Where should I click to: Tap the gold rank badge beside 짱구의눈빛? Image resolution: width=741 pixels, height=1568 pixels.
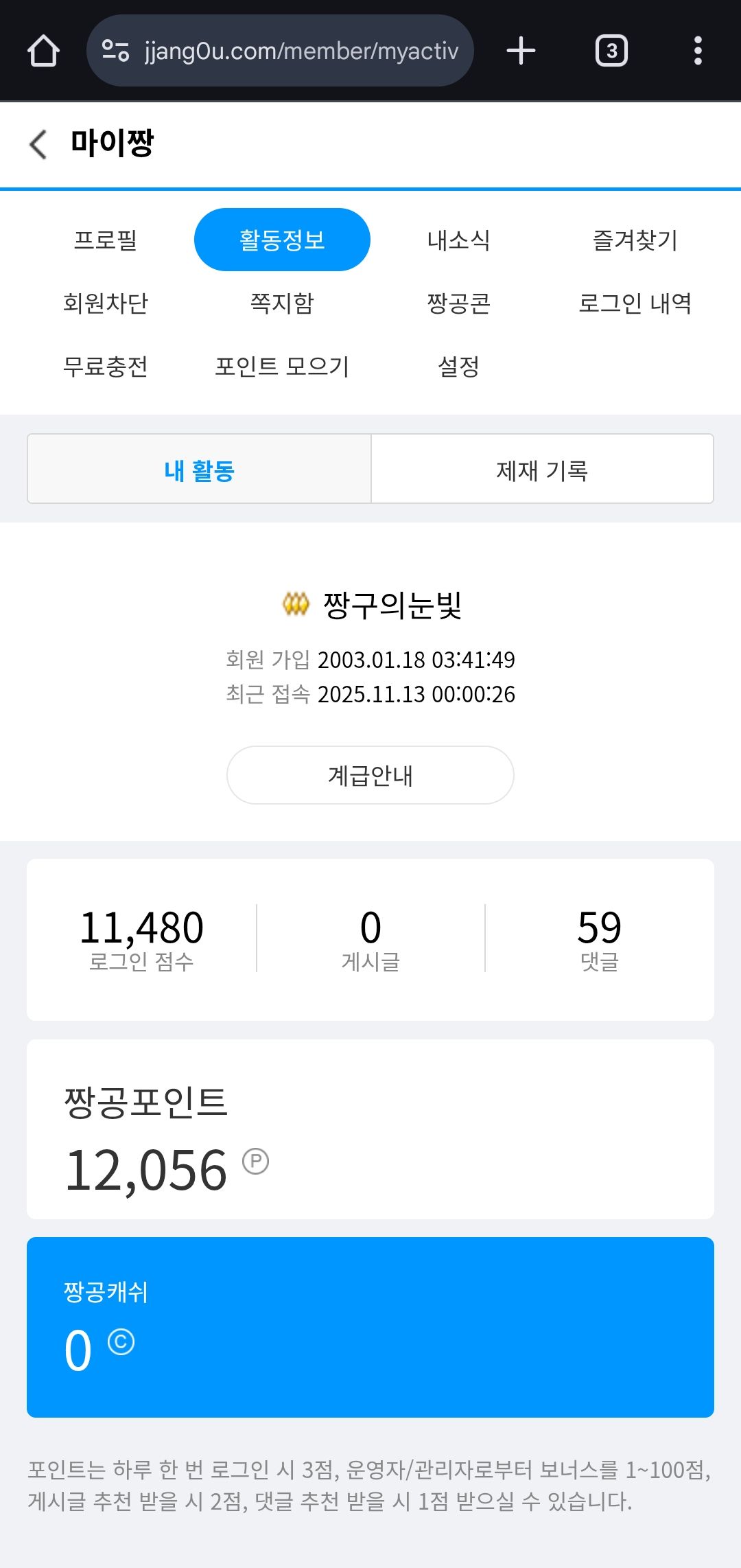click(x=296, y=605)
